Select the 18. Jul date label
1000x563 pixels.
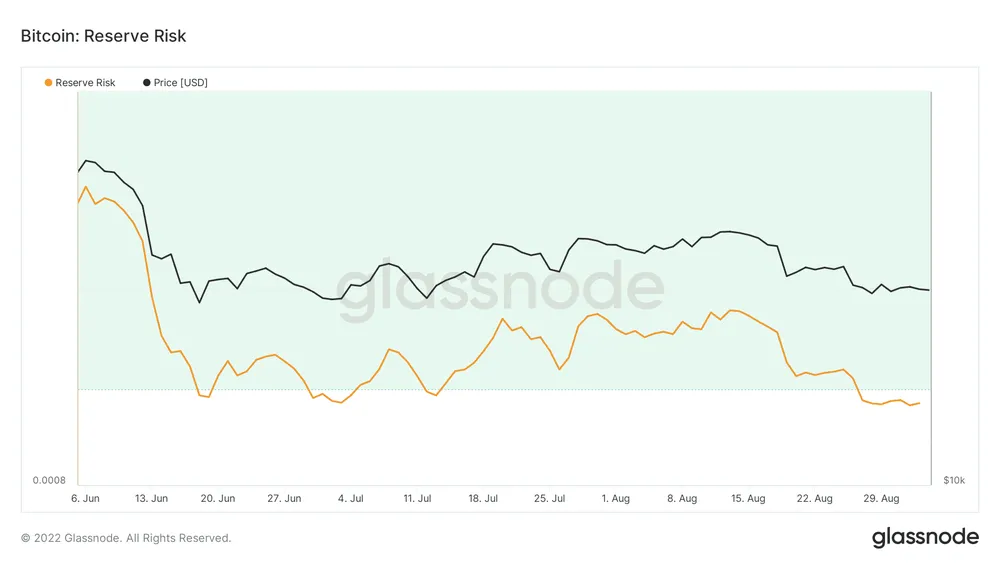click(x=484, y=498)
